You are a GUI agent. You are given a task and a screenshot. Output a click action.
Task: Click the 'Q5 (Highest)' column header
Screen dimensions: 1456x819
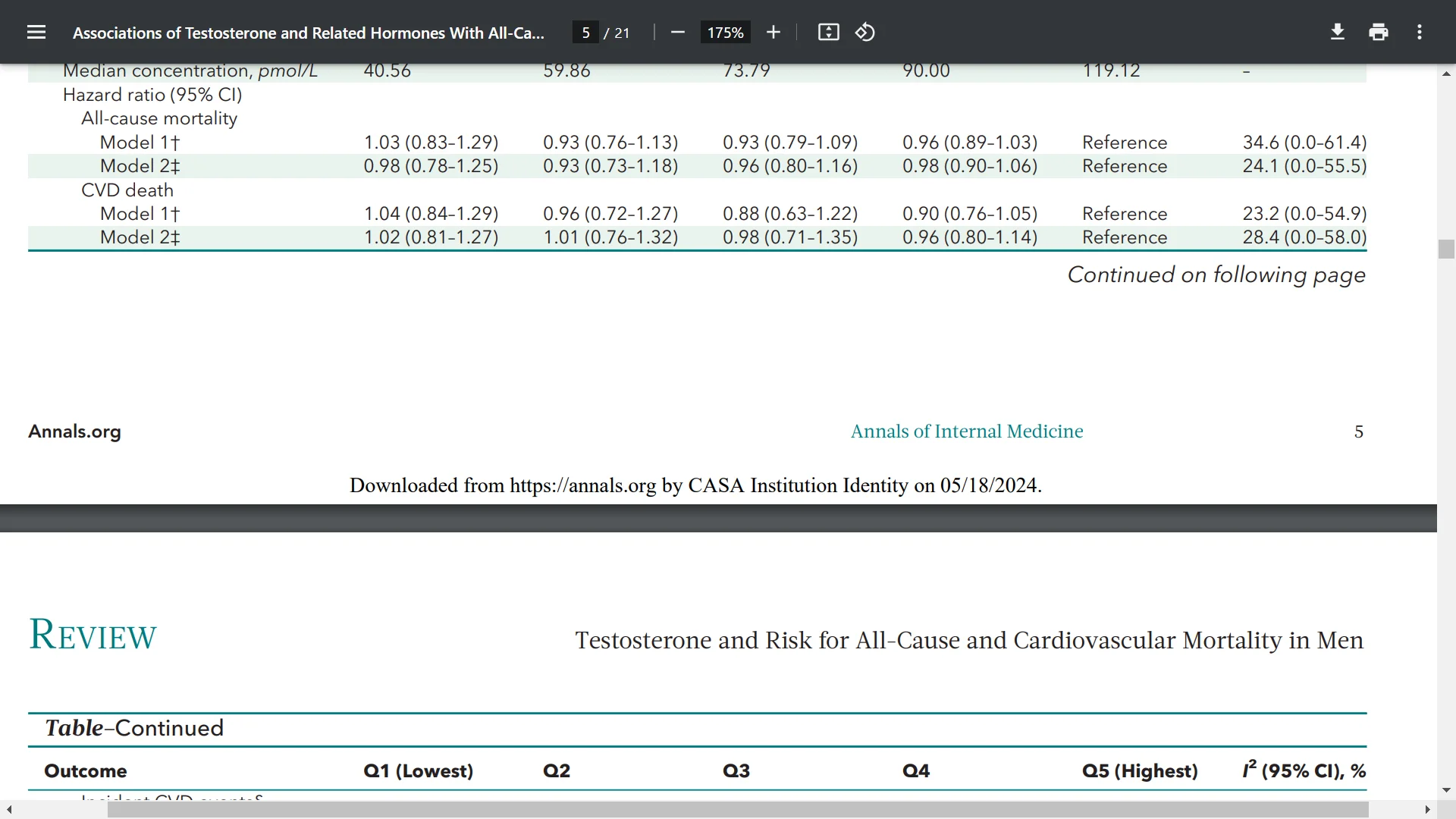(1140, 771)
